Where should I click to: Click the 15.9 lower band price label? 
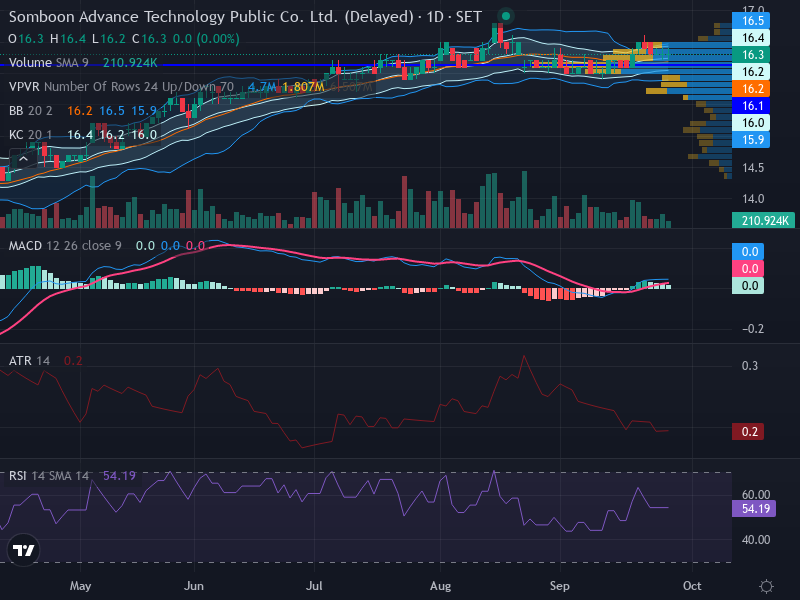coord(751,139)
